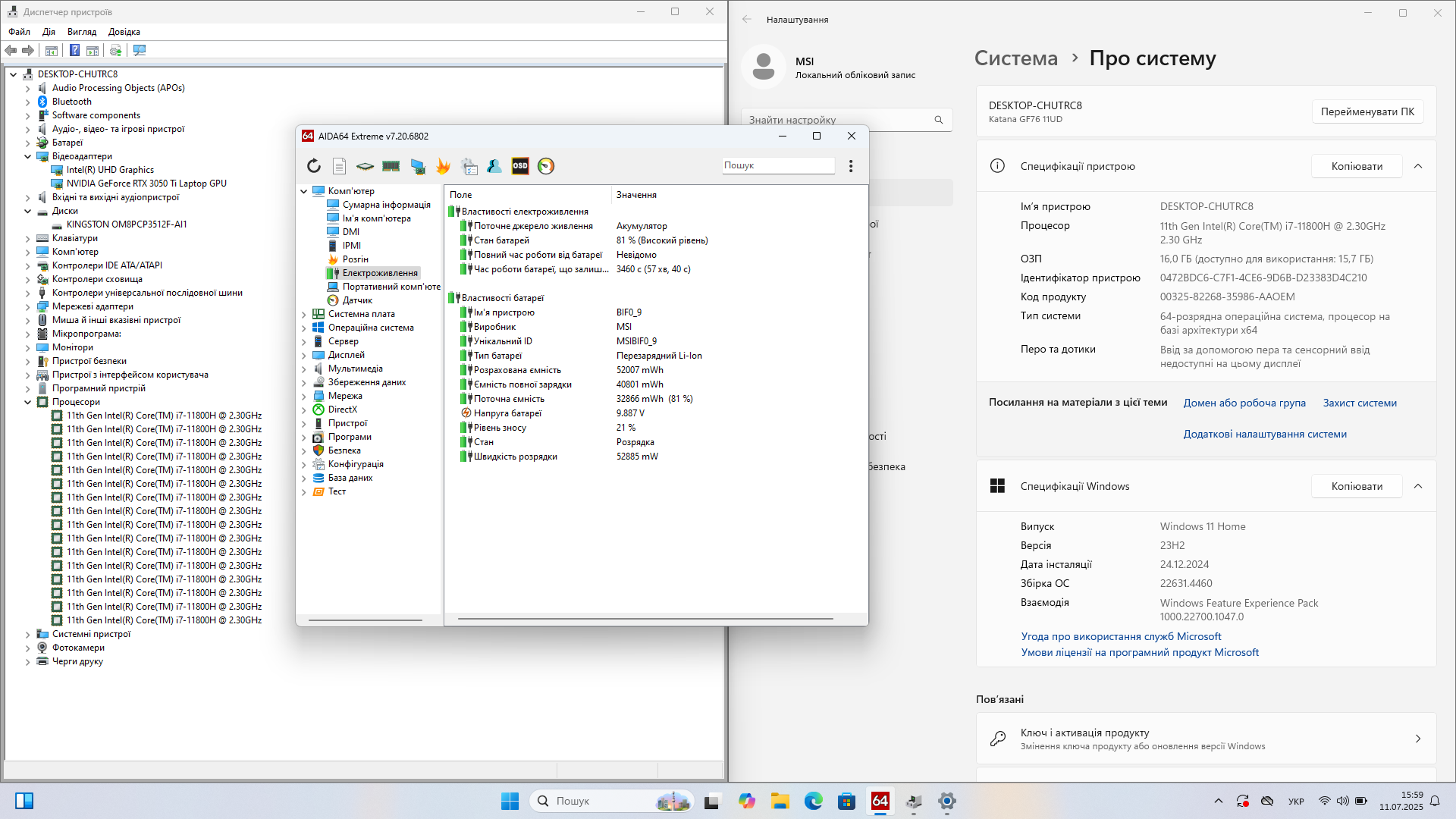Open Вигляд menu in Device Manager

pyautogui.click(x=82, y=32)
